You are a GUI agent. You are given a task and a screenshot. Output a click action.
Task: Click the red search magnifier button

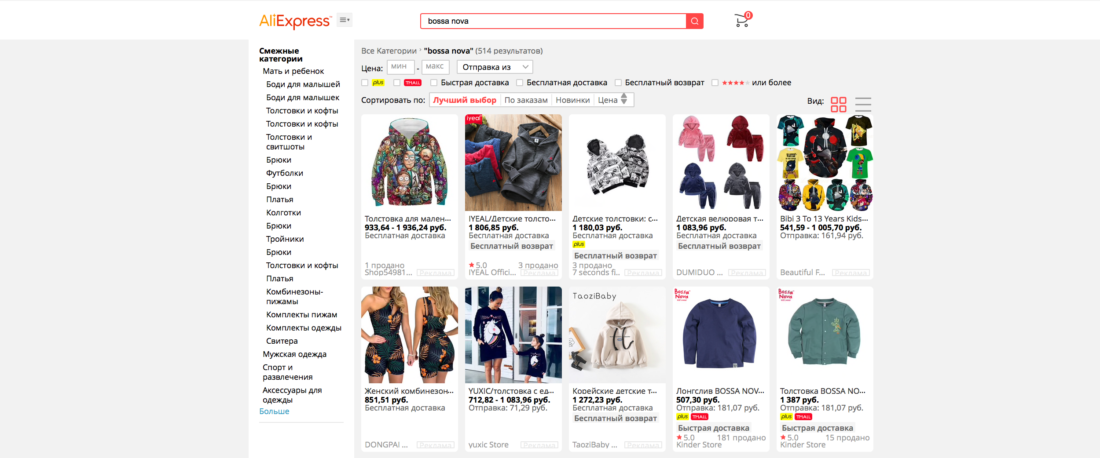(x=695, y=21)
